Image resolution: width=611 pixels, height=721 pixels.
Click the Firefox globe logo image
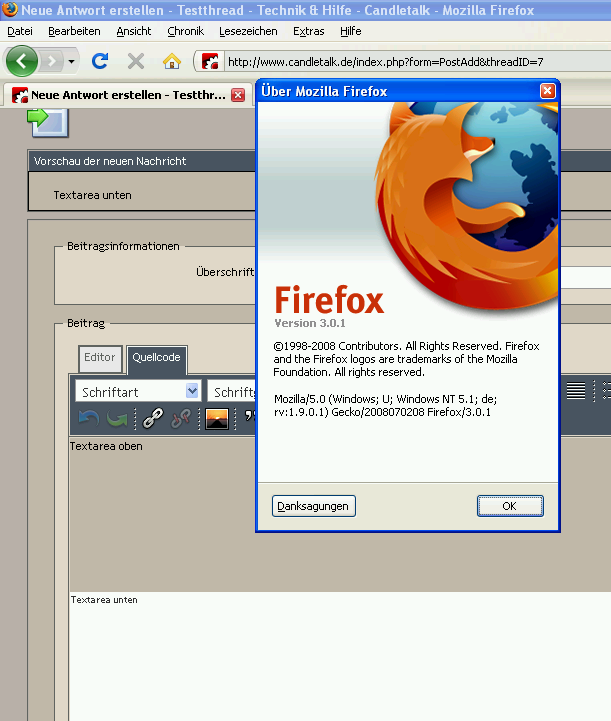coord(467,206)
